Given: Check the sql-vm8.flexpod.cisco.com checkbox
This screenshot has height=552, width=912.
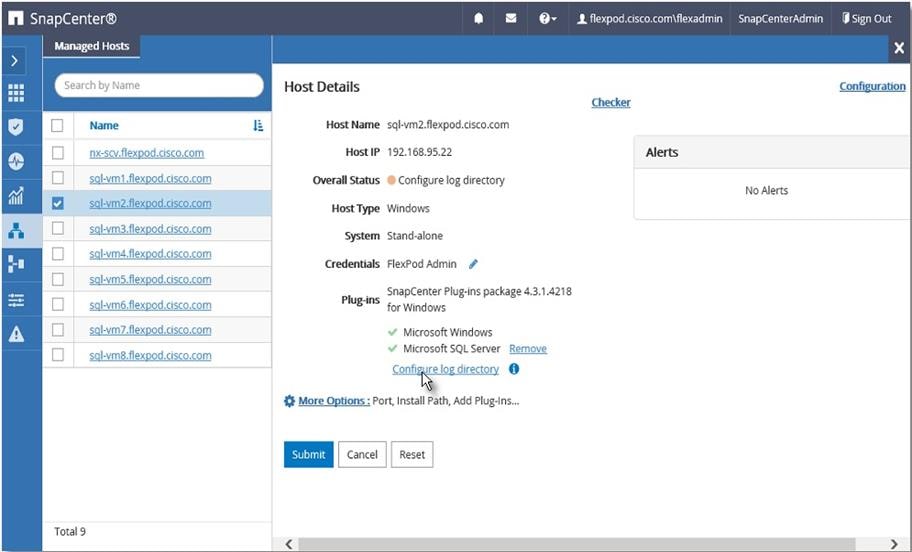Looking at the screenshot, I should [x=58, y=355].
